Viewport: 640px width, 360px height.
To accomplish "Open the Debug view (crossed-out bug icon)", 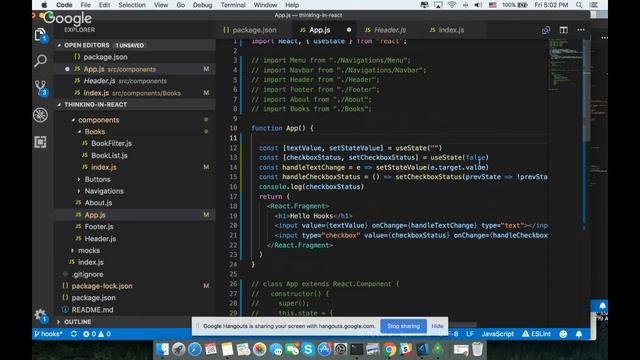I will click(40, 115).
